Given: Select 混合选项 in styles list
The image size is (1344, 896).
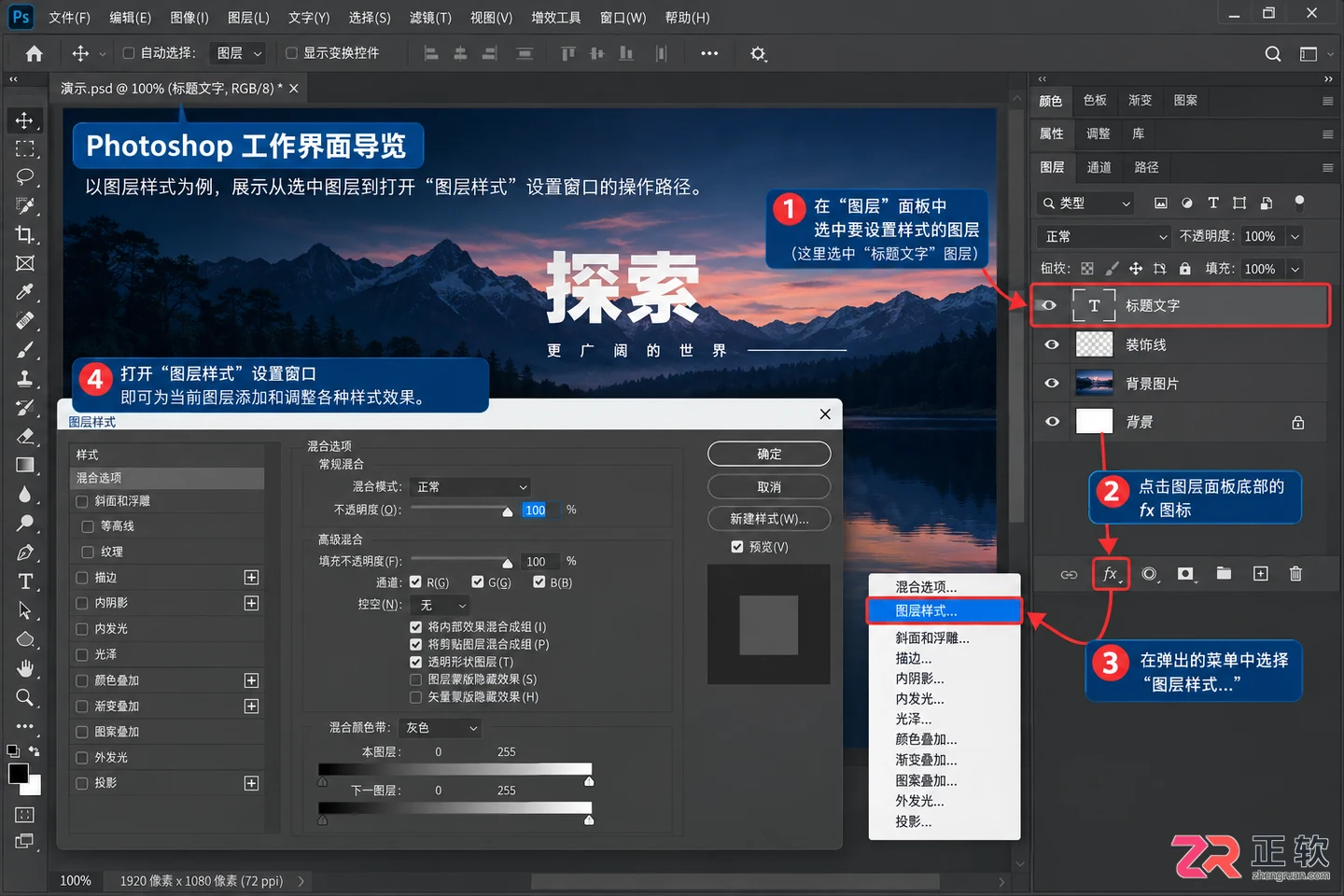Looking at the screenshot, I should (167, 478).
